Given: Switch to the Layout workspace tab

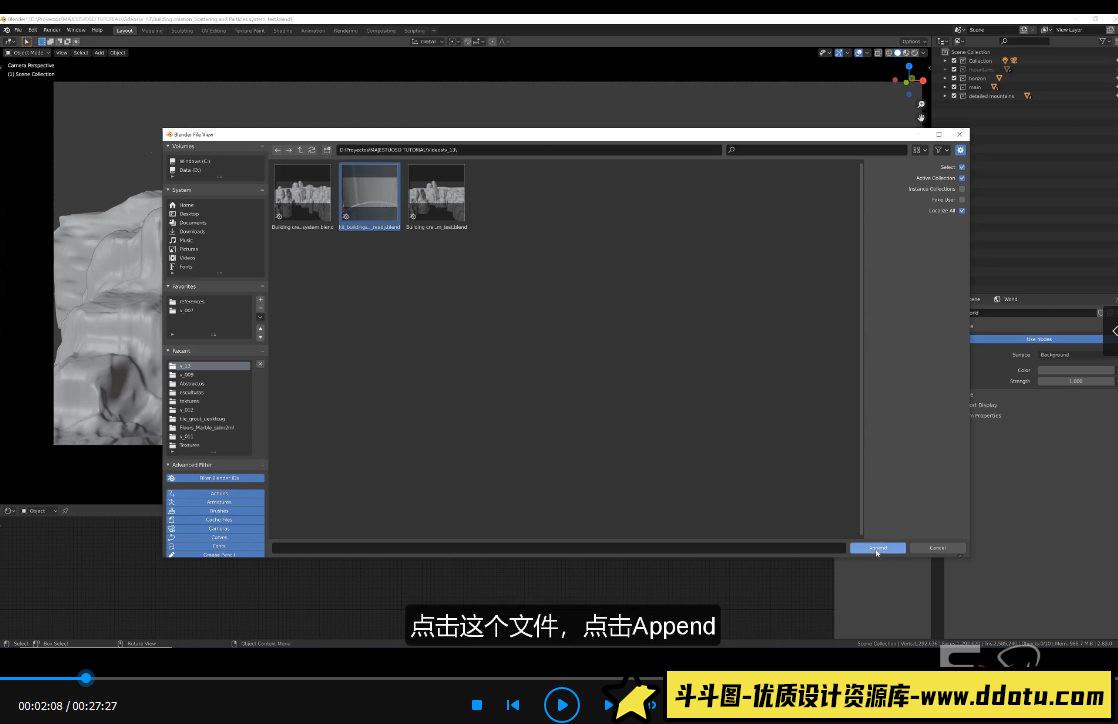Looking at the screenshot, I should point(125,31).
